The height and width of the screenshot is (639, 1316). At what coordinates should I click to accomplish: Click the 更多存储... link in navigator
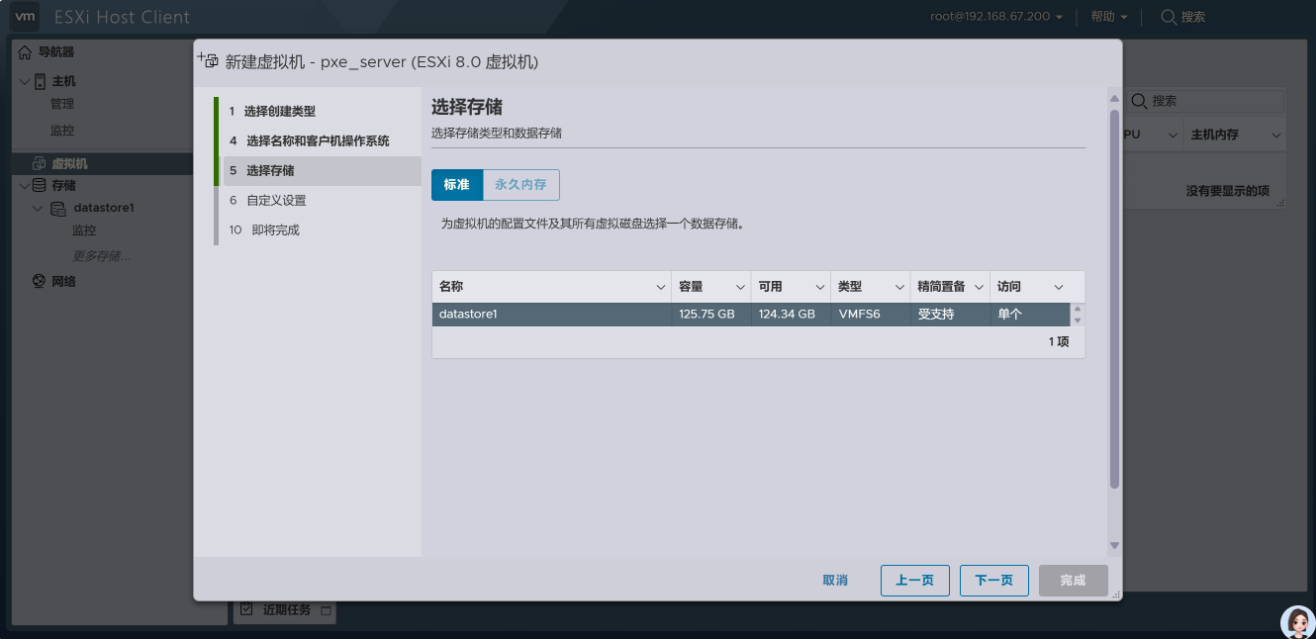tap(101, 256)
